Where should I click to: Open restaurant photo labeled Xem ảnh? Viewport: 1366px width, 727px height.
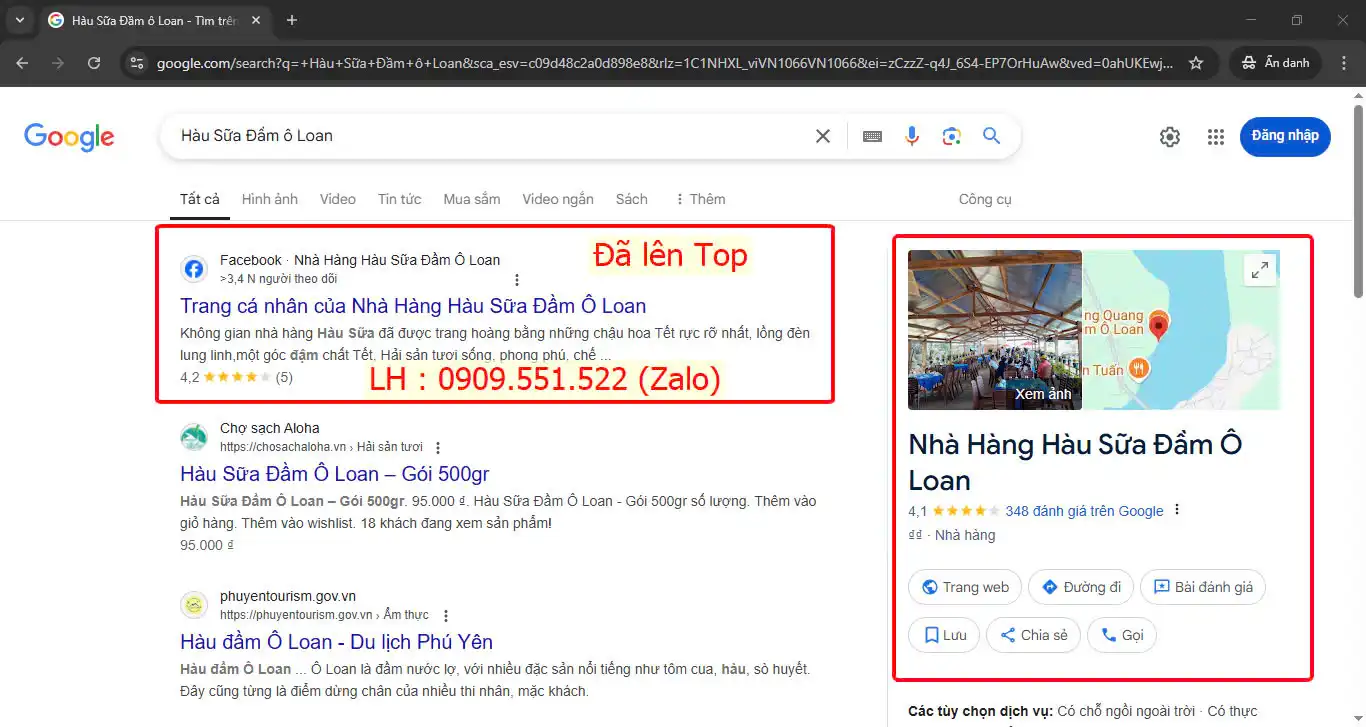tap(995, 330)
